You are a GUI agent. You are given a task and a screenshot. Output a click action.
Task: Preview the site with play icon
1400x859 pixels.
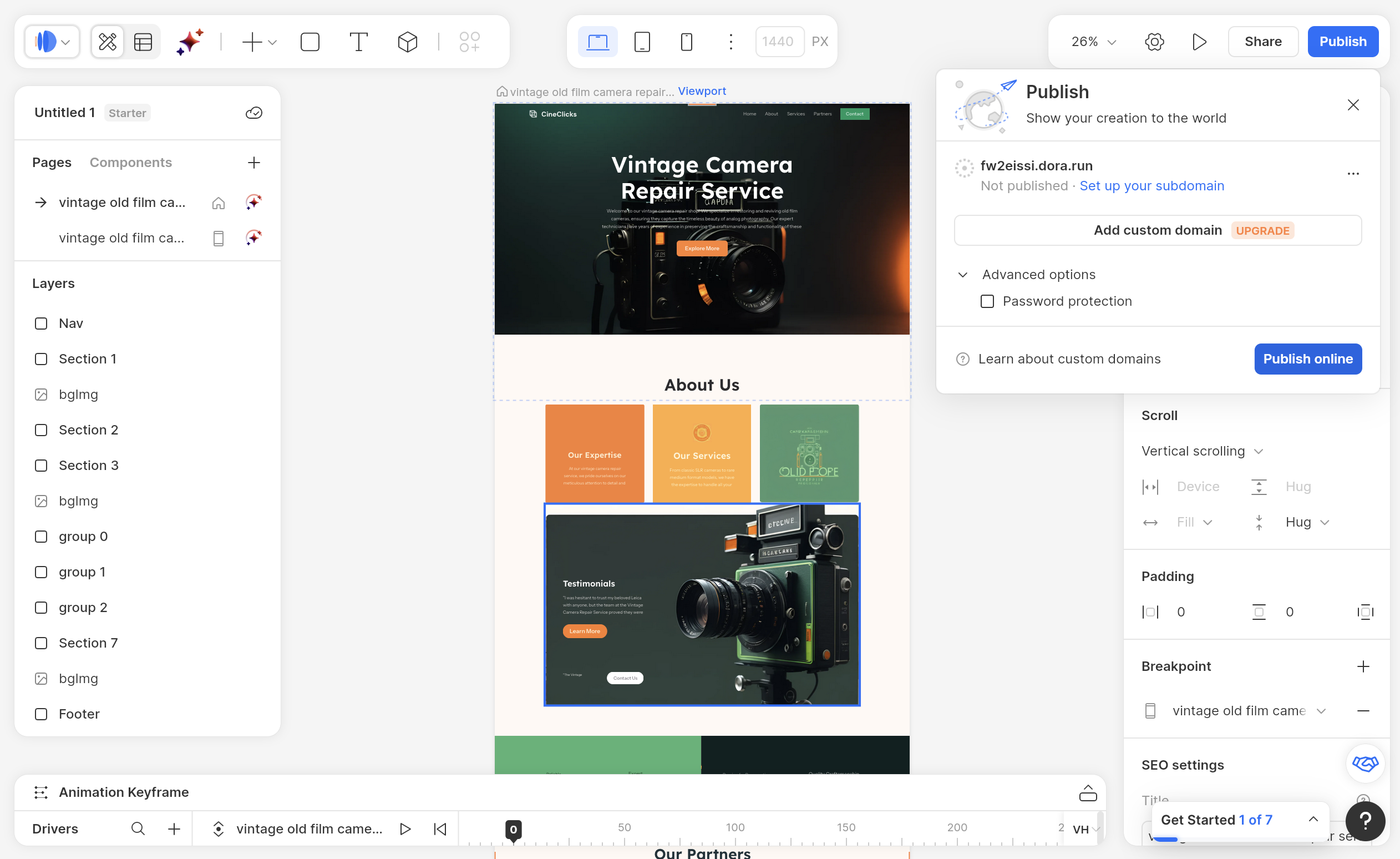pyautogui.click(x=1199, y=42)
